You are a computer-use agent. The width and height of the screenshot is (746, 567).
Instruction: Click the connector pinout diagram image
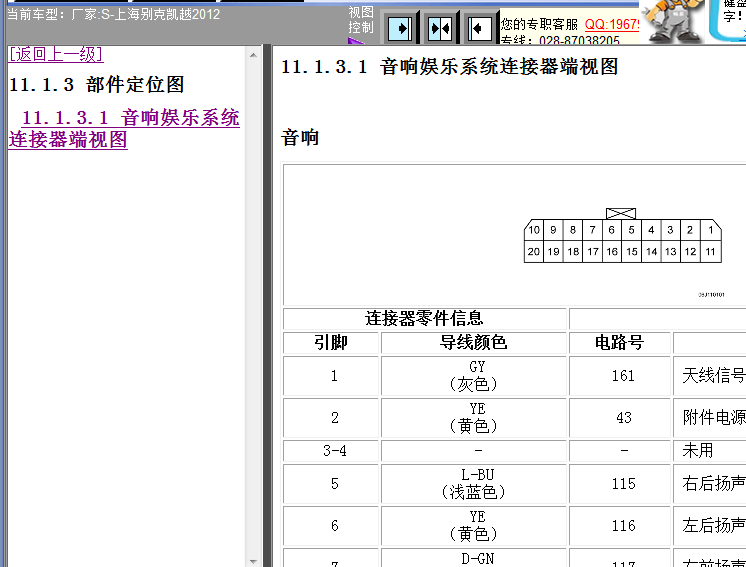[622, 235]
